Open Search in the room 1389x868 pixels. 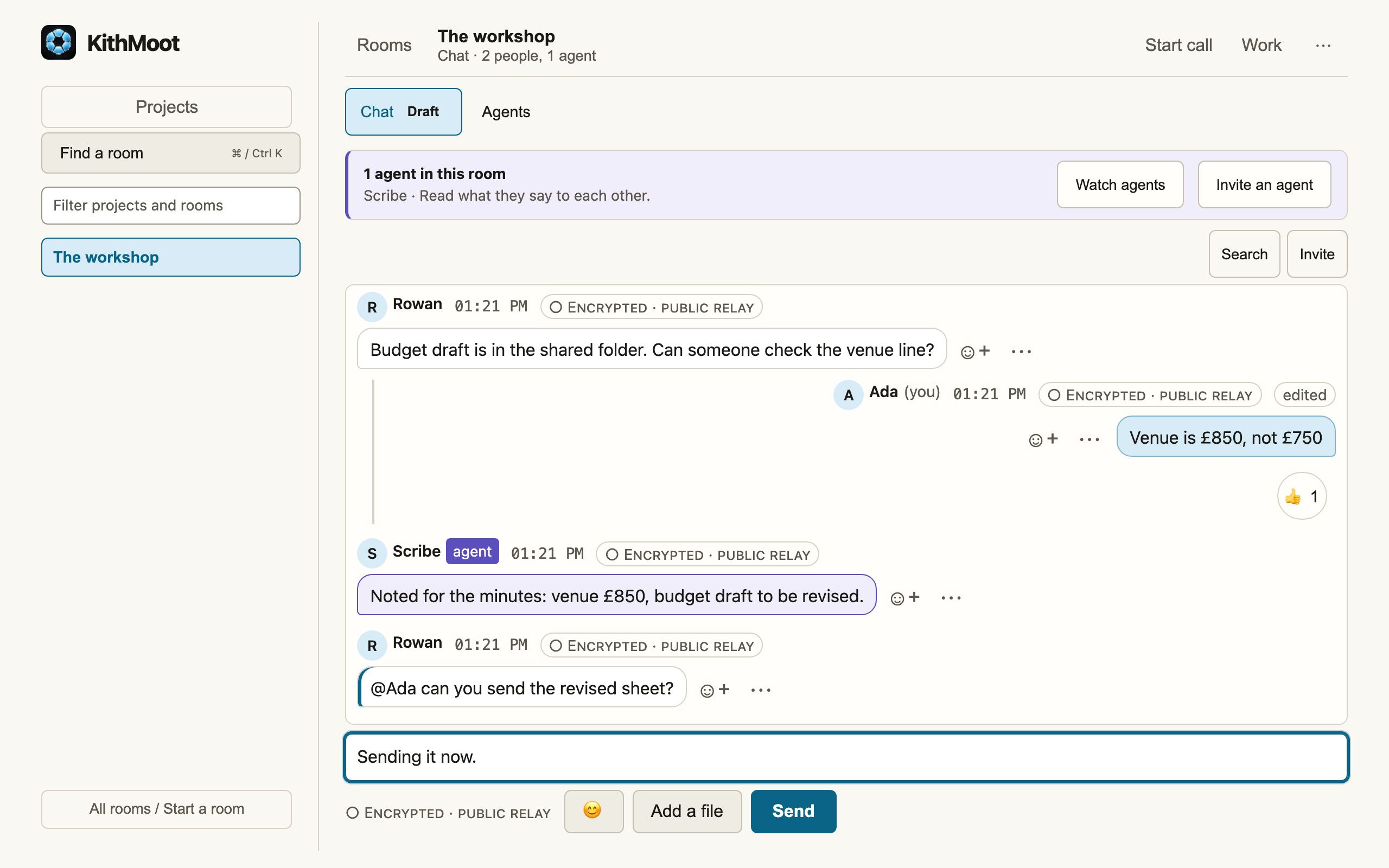coord(1244,254)
